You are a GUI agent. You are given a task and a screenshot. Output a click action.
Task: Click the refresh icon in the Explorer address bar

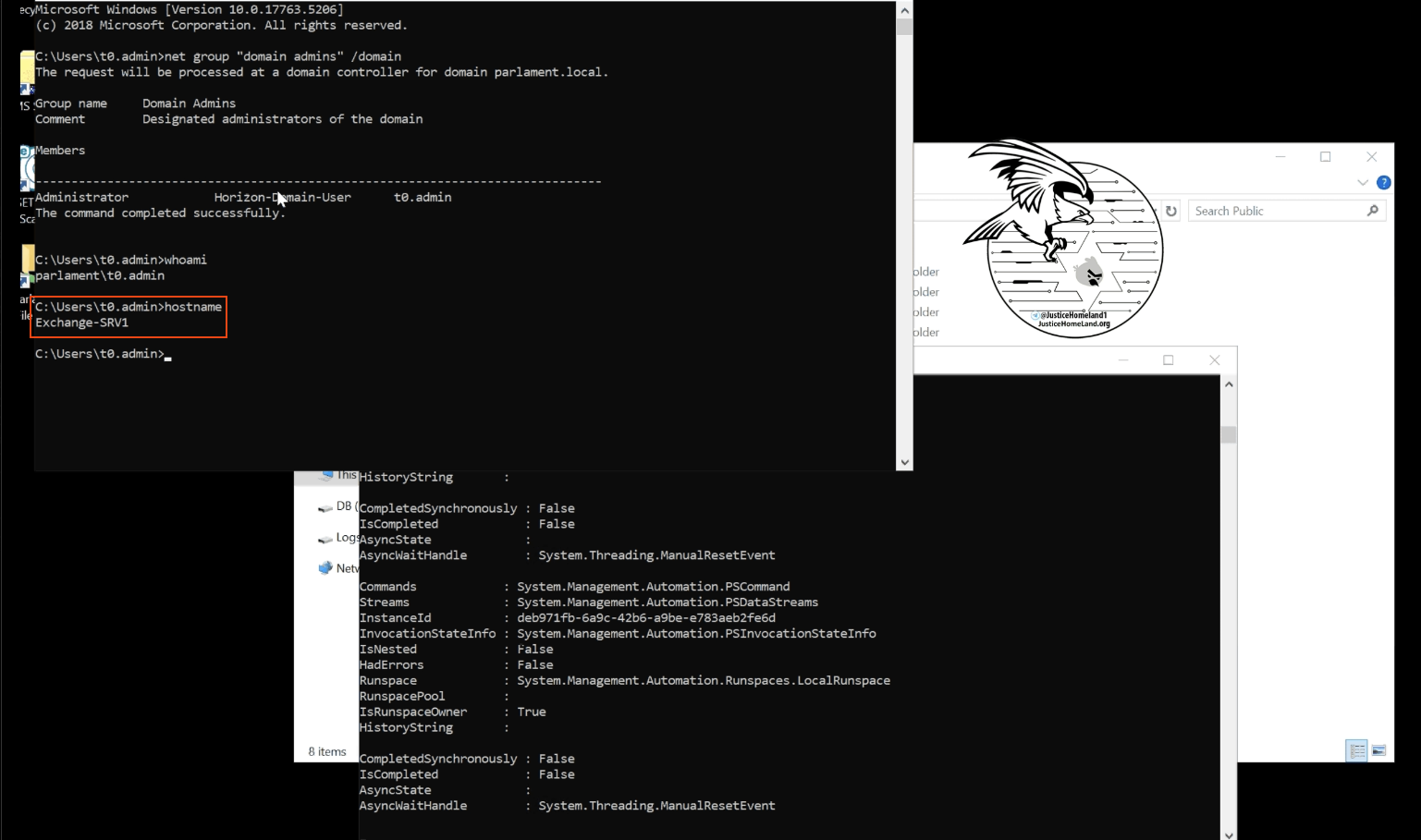[x=1171, y=210]
